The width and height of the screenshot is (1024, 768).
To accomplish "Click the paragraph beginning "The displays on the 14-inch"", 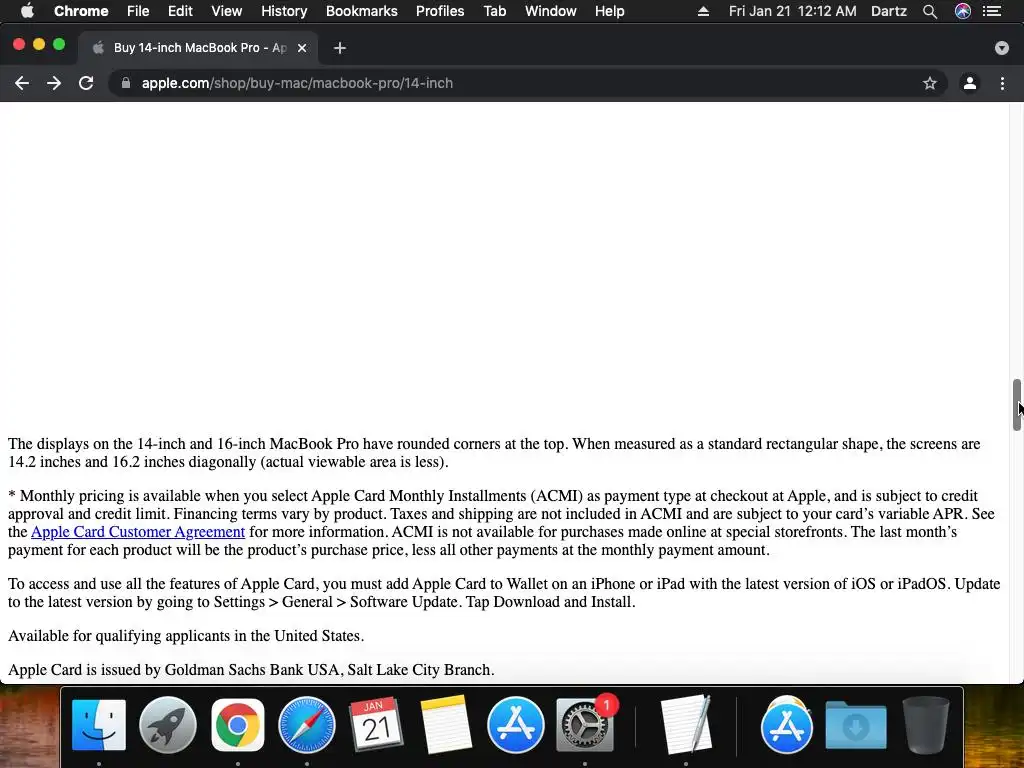I will click(x=494, y=453).
